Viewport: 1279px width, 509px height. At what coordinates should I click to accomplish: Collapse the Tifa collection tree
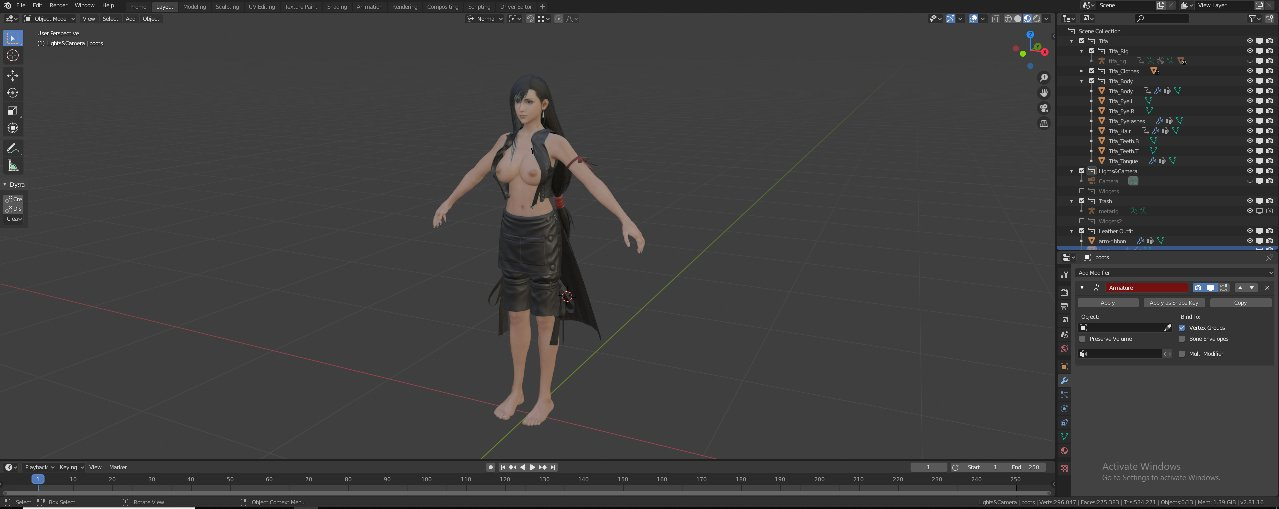(1071, 41)
